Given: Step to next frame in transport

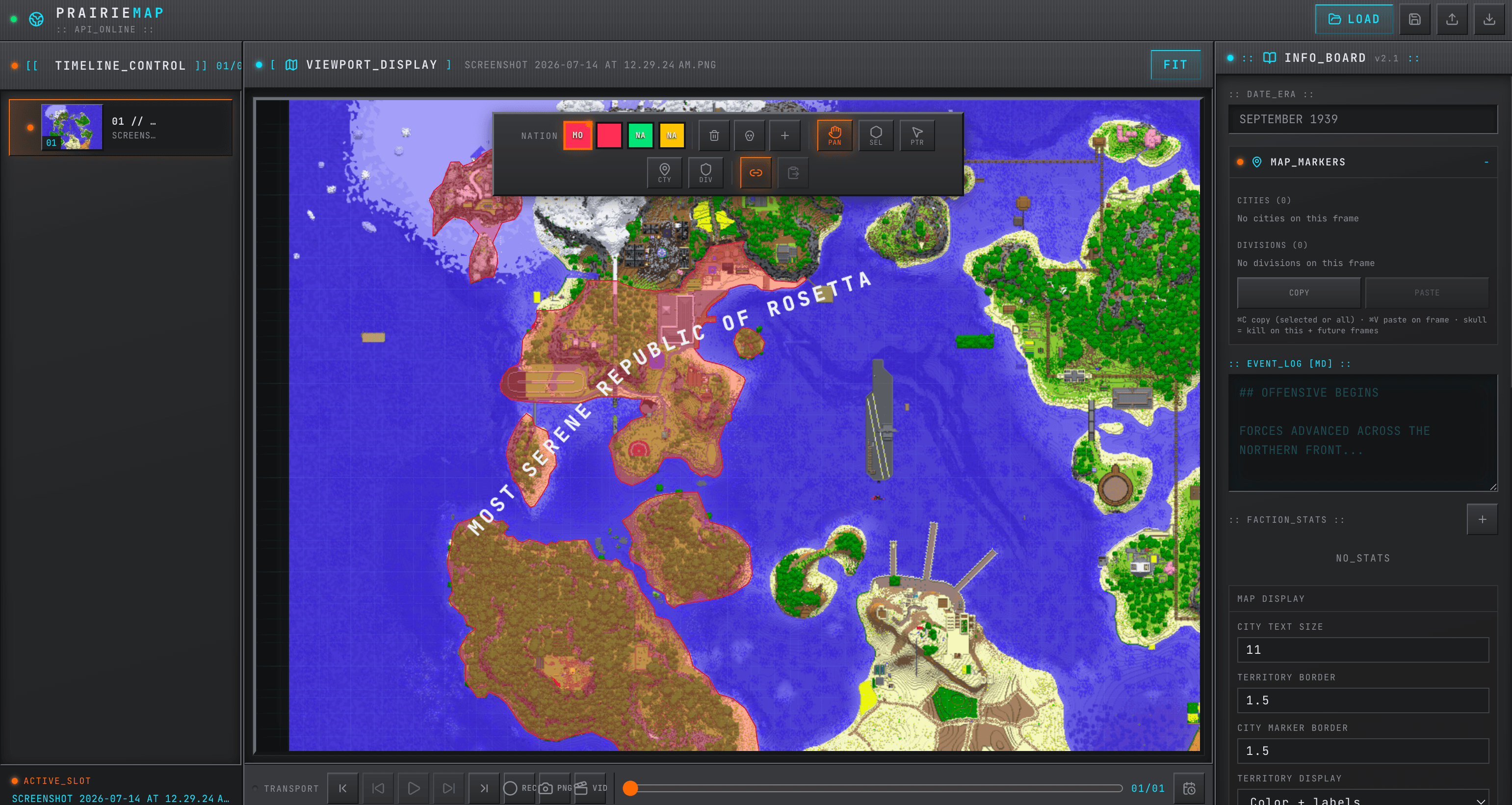Looking at the screenshot, I should point(448,788).
